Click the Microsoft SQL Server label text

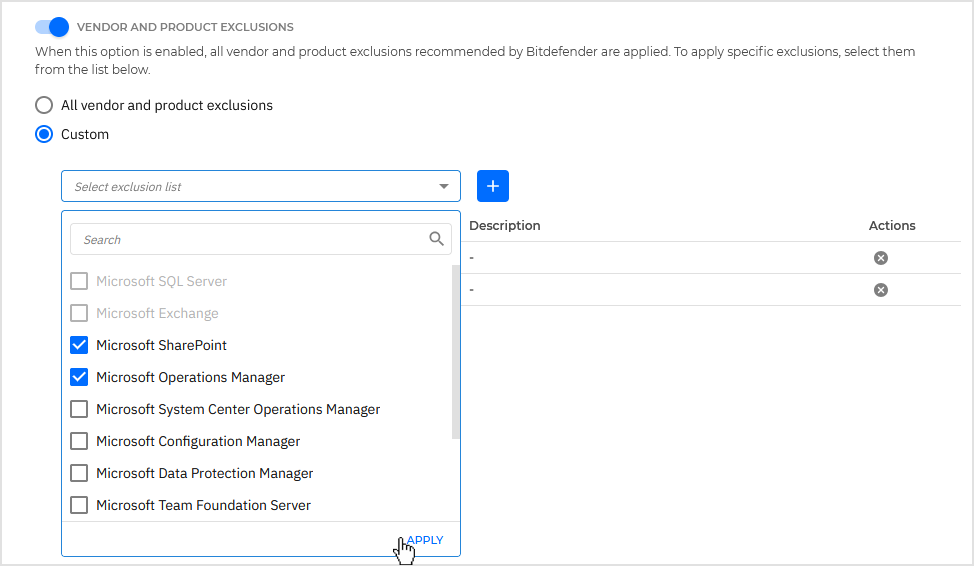point(162,281)
